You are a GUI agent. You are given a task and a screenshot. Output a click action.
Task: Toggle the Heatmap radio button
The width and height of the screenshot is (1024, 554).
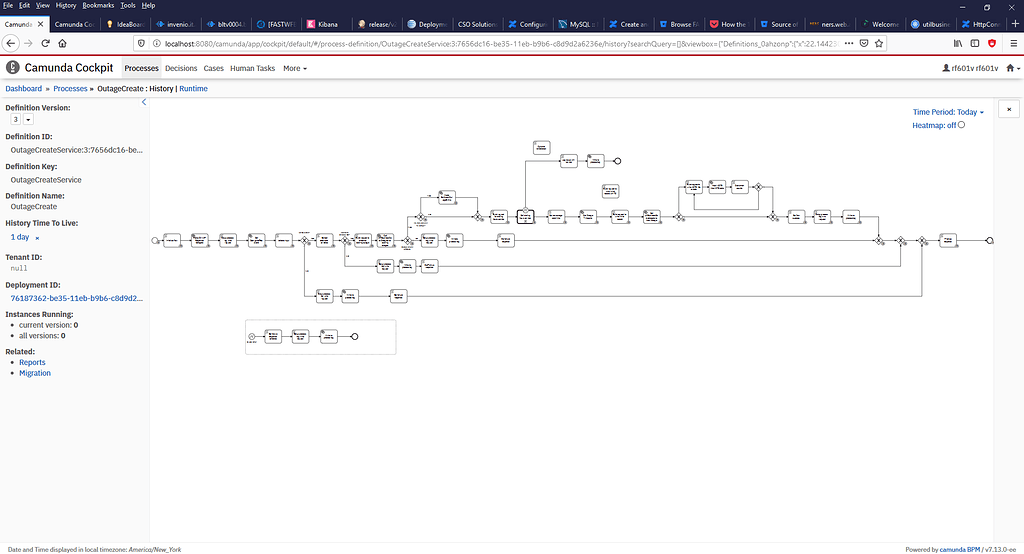(961, 125)
